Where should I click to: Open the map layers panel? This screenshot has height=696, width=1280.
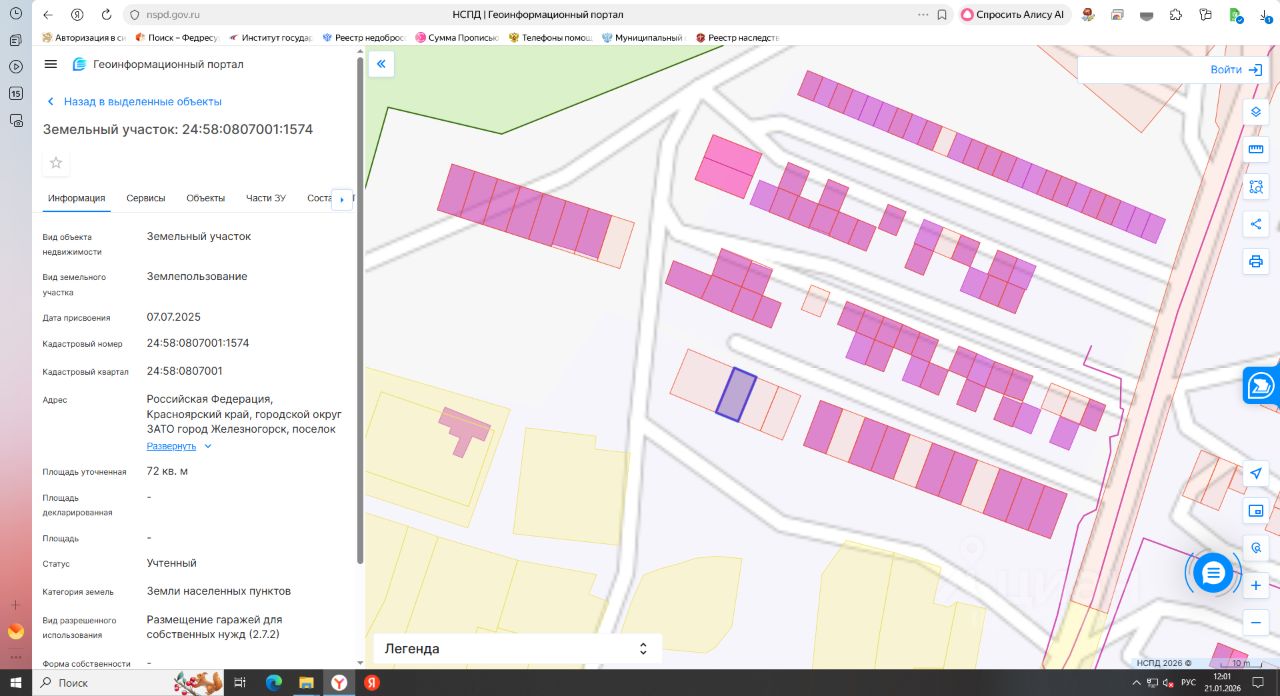pos(1256,112)
